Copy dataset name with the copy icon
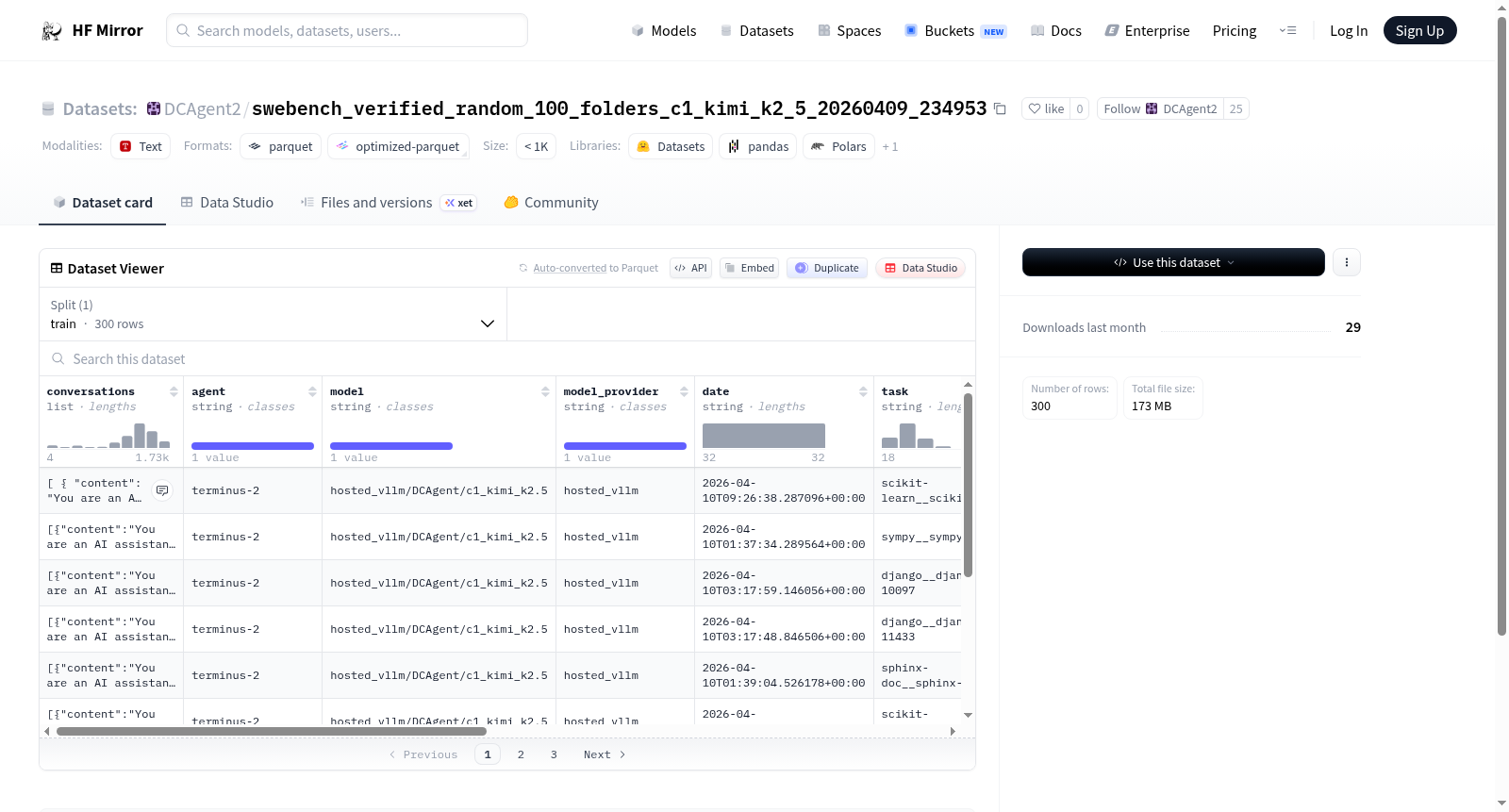Image resolution: width=1509 pixels, height=812 pixels. pos(1001,109)
